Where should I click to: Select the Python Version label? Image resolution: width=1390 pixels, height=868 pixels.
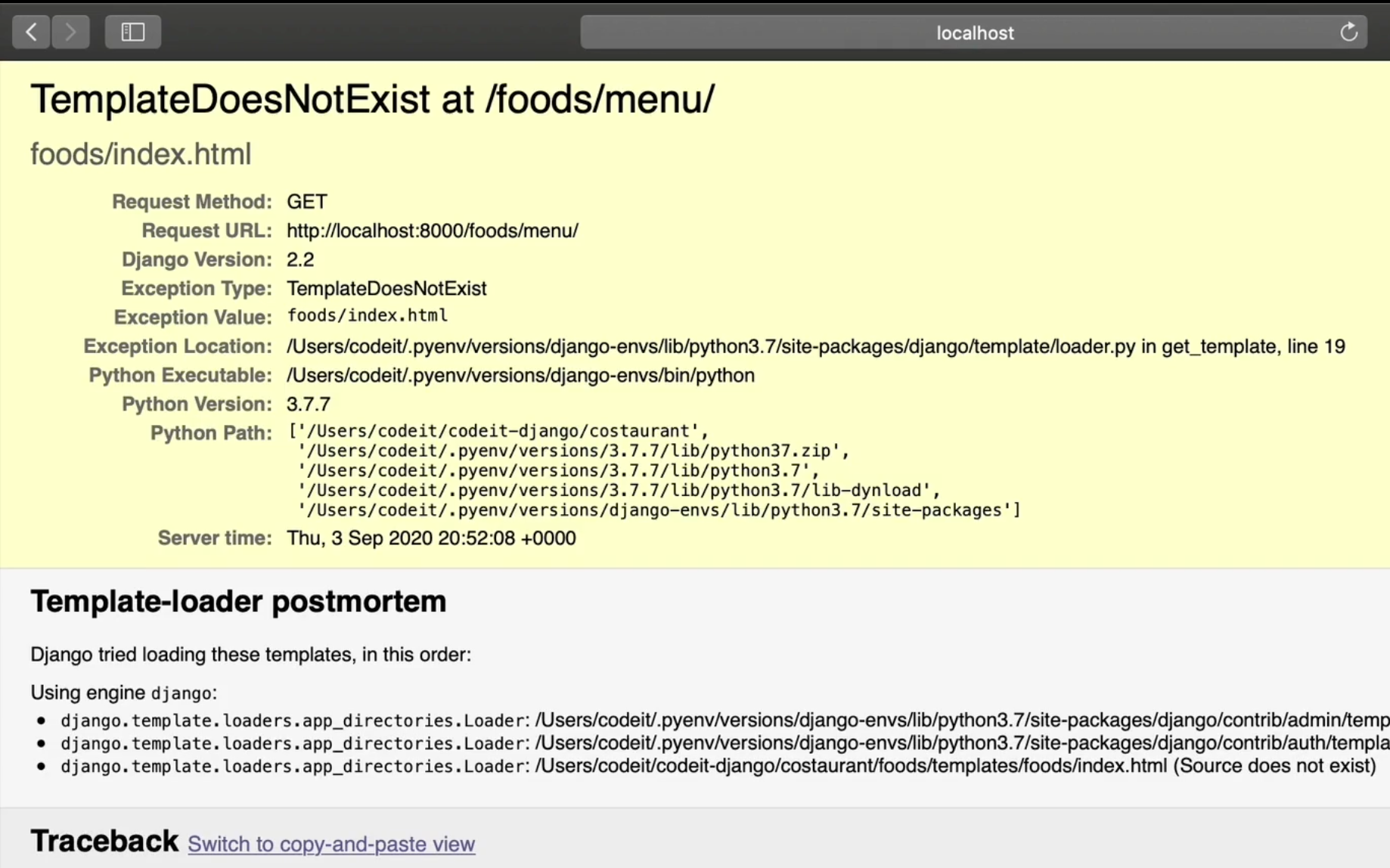[x=197, y=404]
